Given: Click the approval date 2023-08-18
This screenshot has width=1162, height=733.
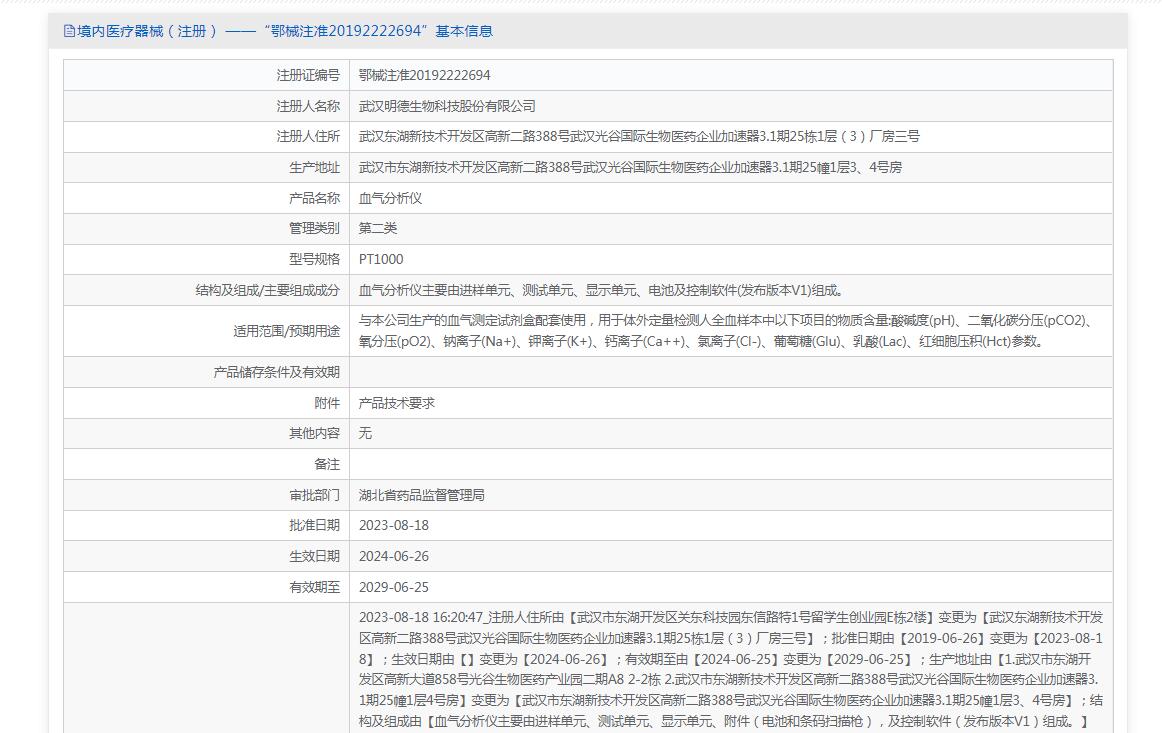Looking at the screenshot, I should (394, 526).
